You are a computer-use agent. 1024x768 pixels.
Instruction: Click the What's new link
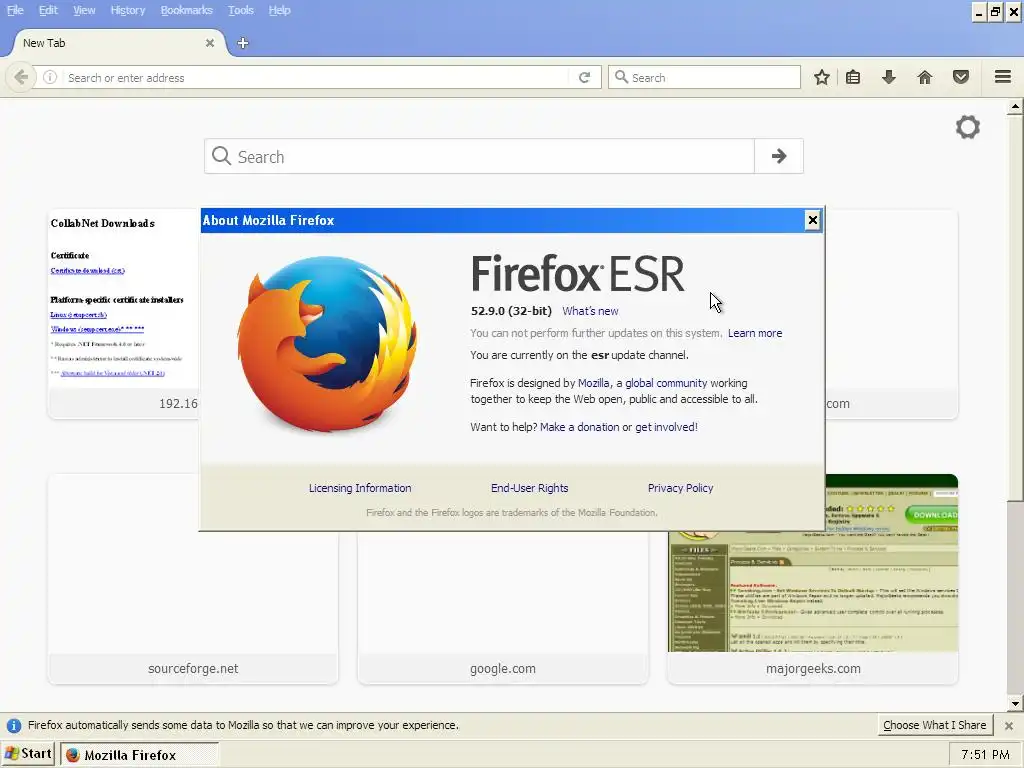click(x=590, y=312)
